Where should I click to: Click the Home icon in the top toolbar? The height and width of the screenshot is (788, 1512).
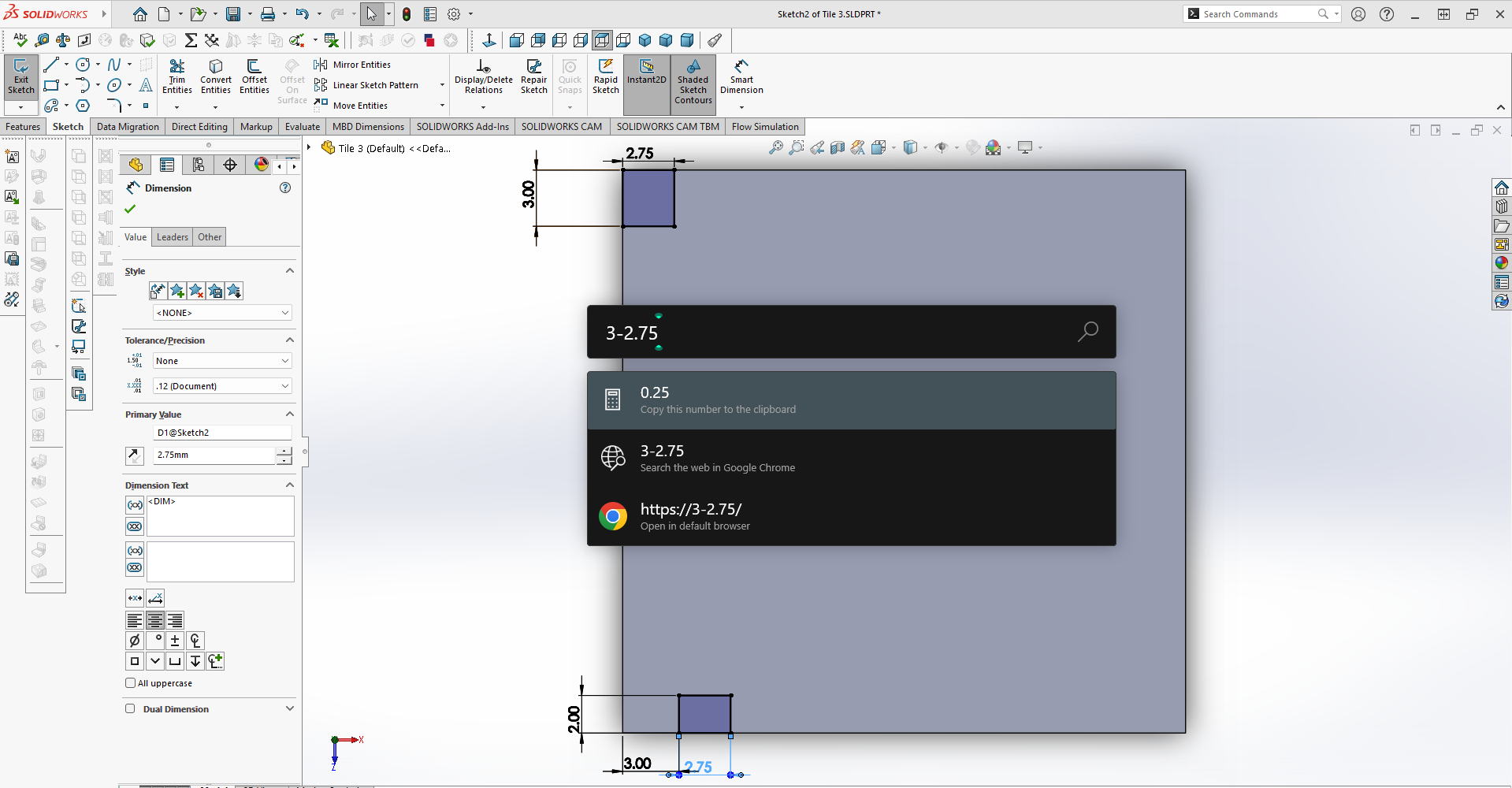pos(139,14)
